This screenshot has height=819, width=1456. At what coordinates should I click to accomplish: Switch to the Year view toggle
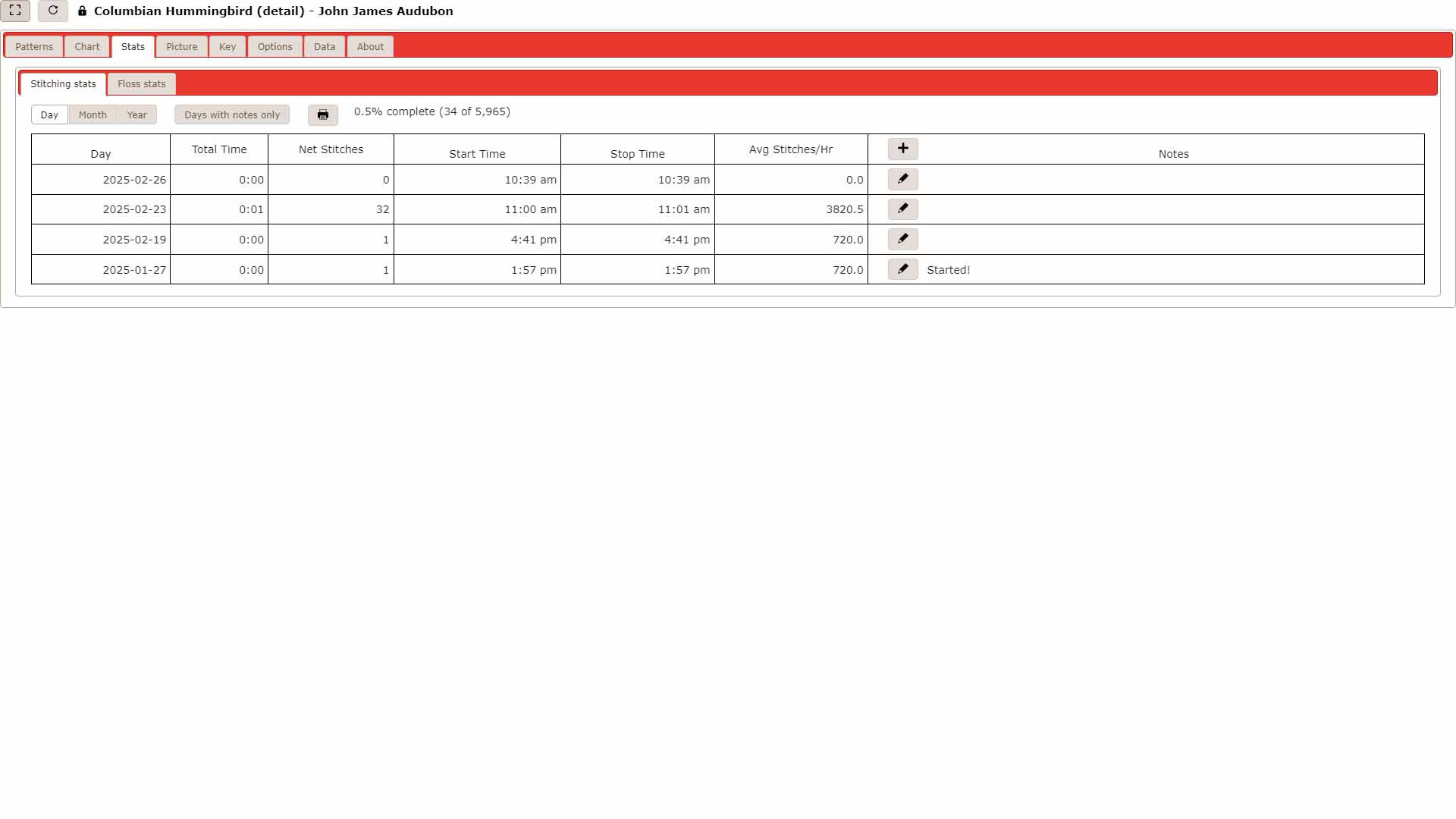(x=136, y=115)
